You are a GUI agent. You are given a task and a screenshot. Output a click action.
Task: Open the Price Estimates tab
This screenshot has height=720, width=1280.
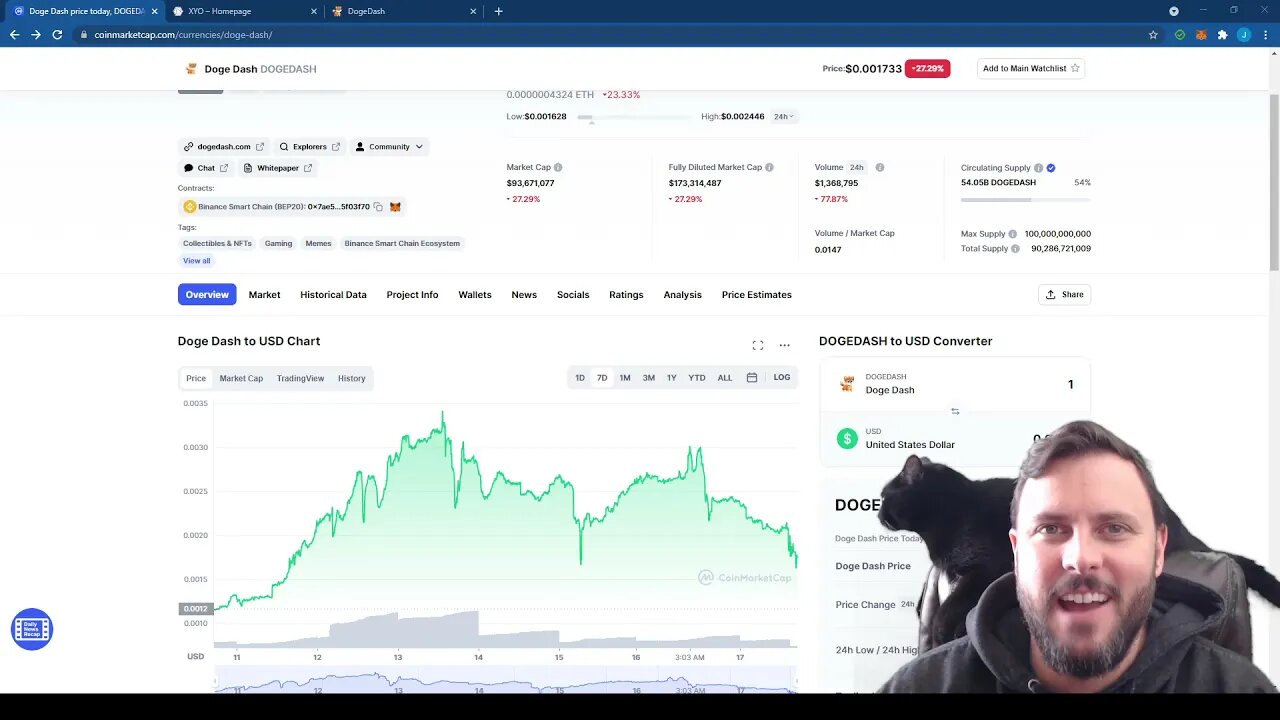757,295
